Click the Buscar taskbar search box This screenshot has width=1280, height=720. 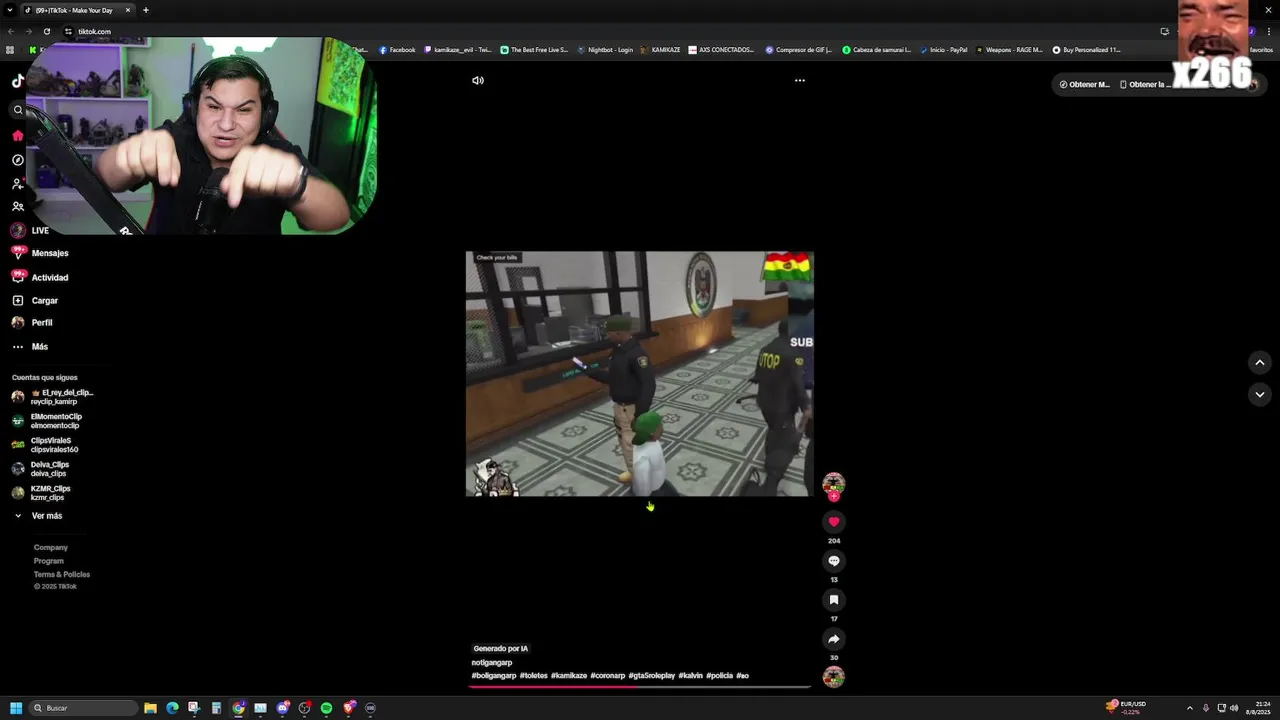[x=83, y=708]
